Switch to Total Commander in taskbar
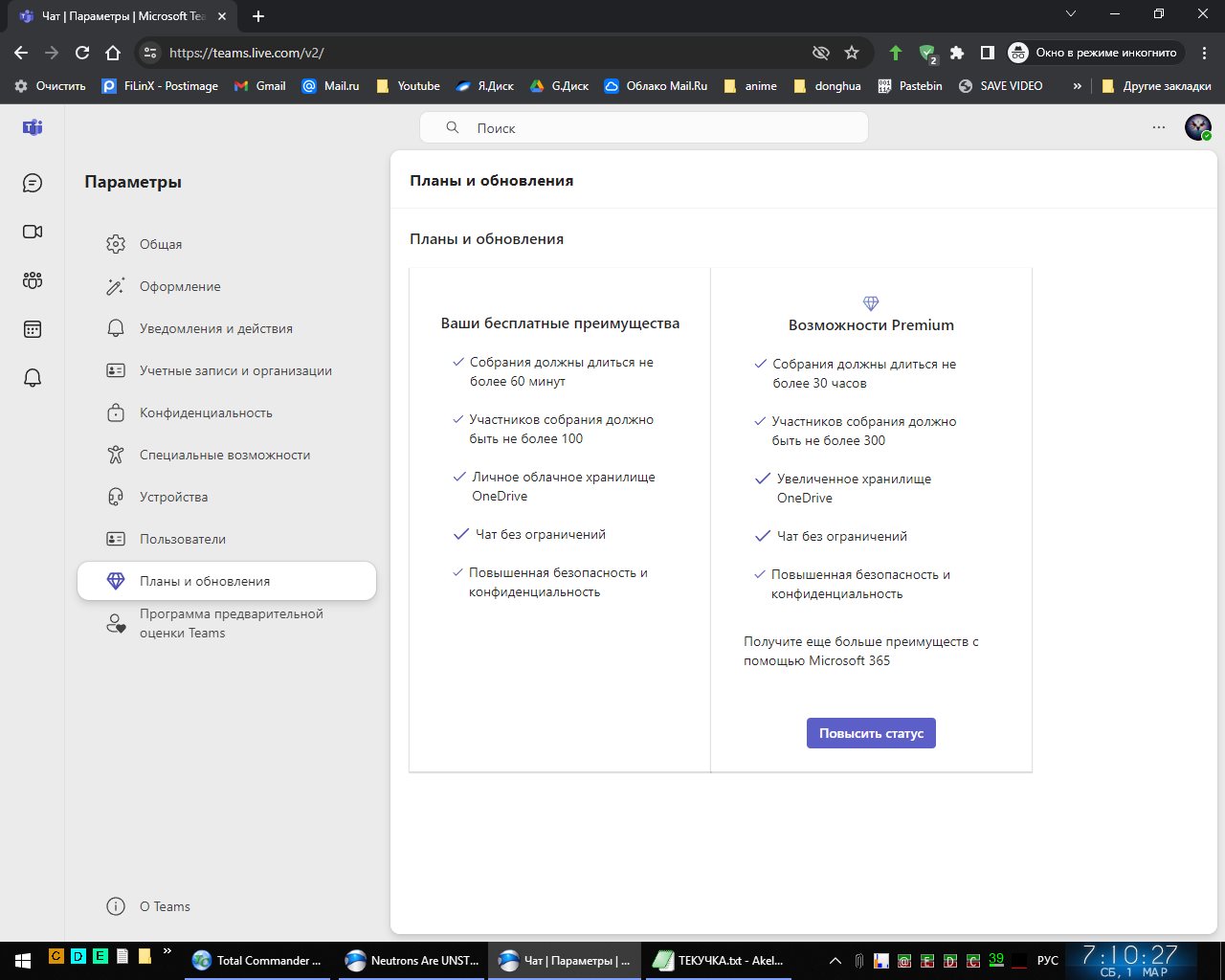Screen dimensions: 1225x980 point(257,960)
